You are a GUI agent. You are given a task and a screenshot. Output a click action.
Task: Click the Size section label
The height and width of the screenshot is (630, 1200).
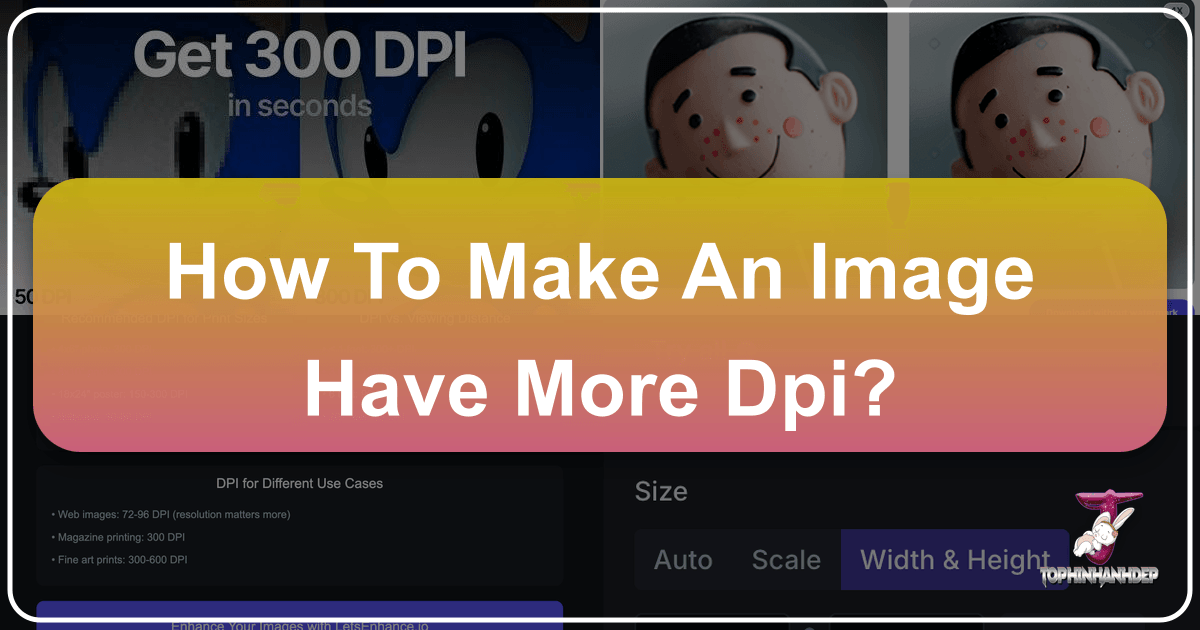click(661, 491)
